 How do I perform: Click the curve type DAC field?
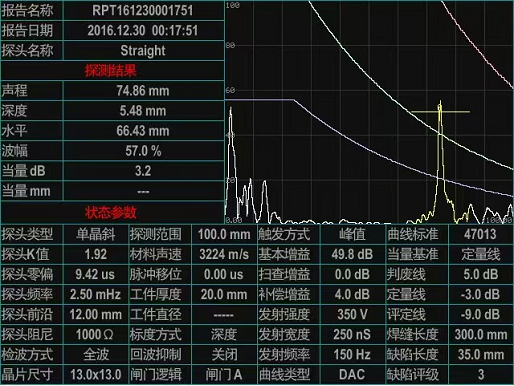pos(352,375)
